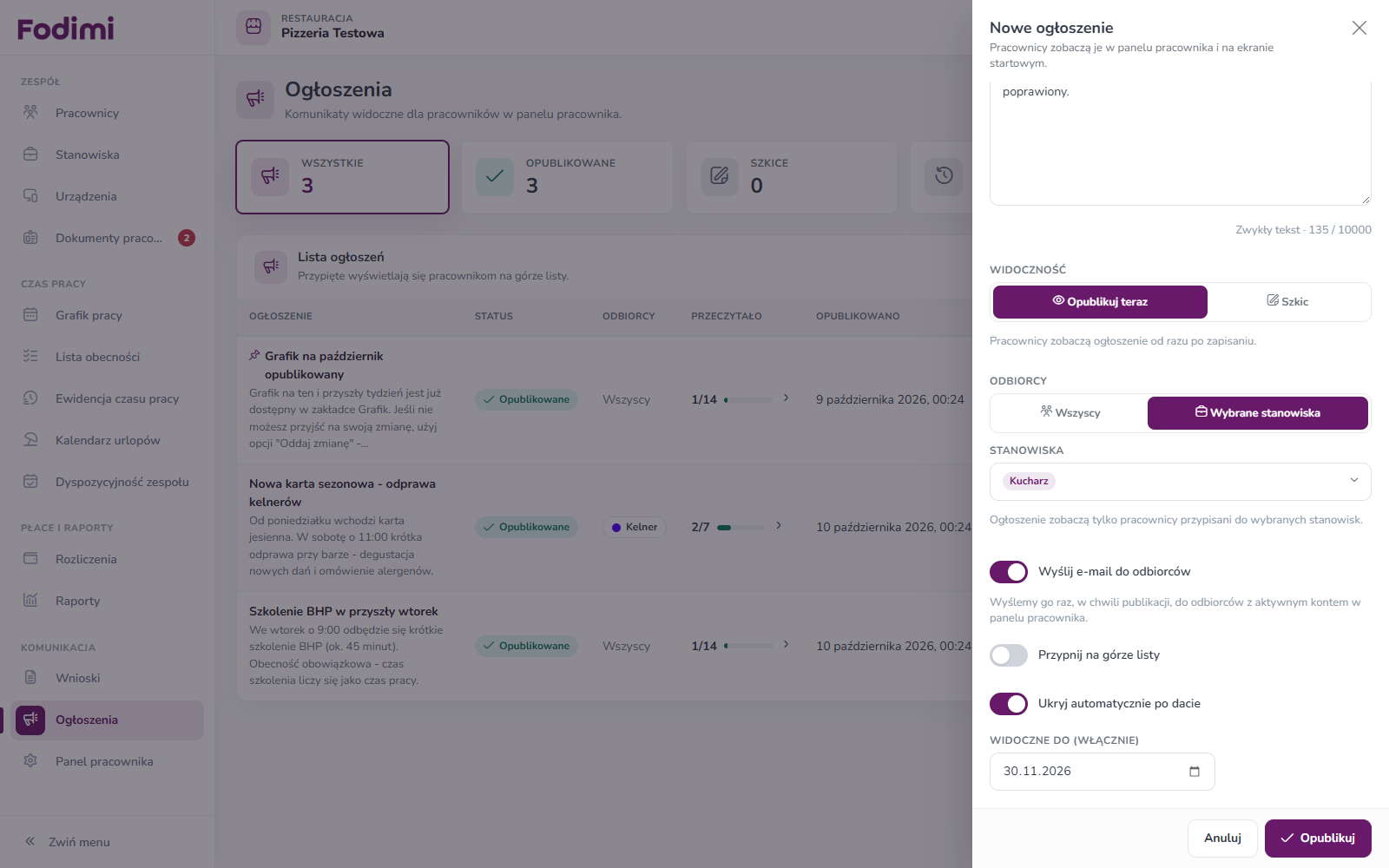Open Rozliczenia wallet icon
The height and width of the screenshot is (868, 1389).
tap(30, 559)
